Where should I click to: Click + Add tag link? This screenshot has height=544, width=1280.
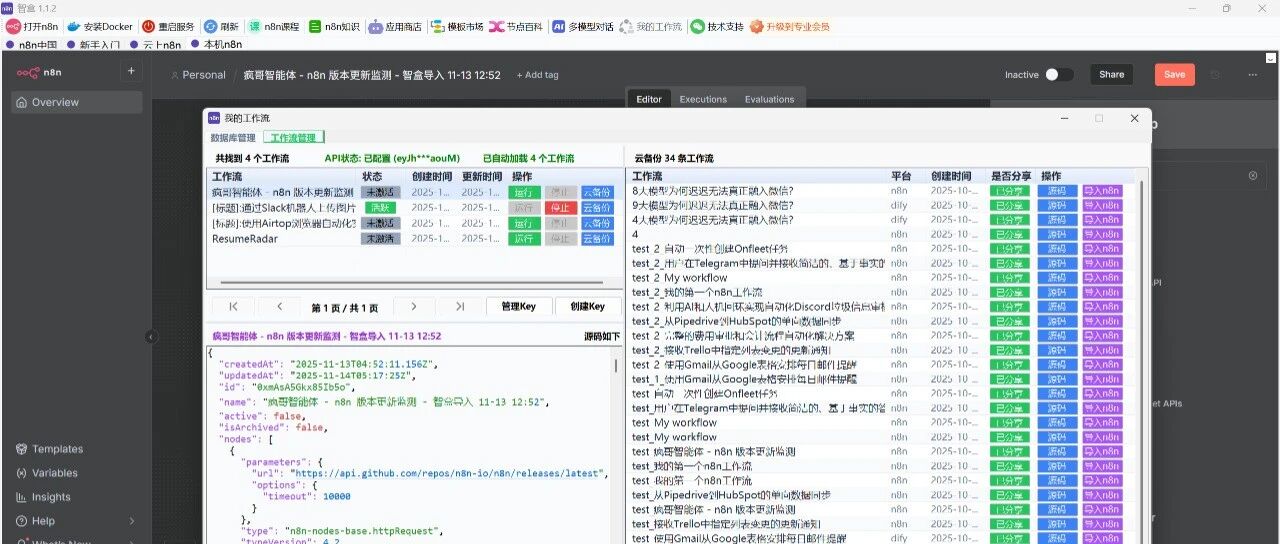tap(537, 75)
